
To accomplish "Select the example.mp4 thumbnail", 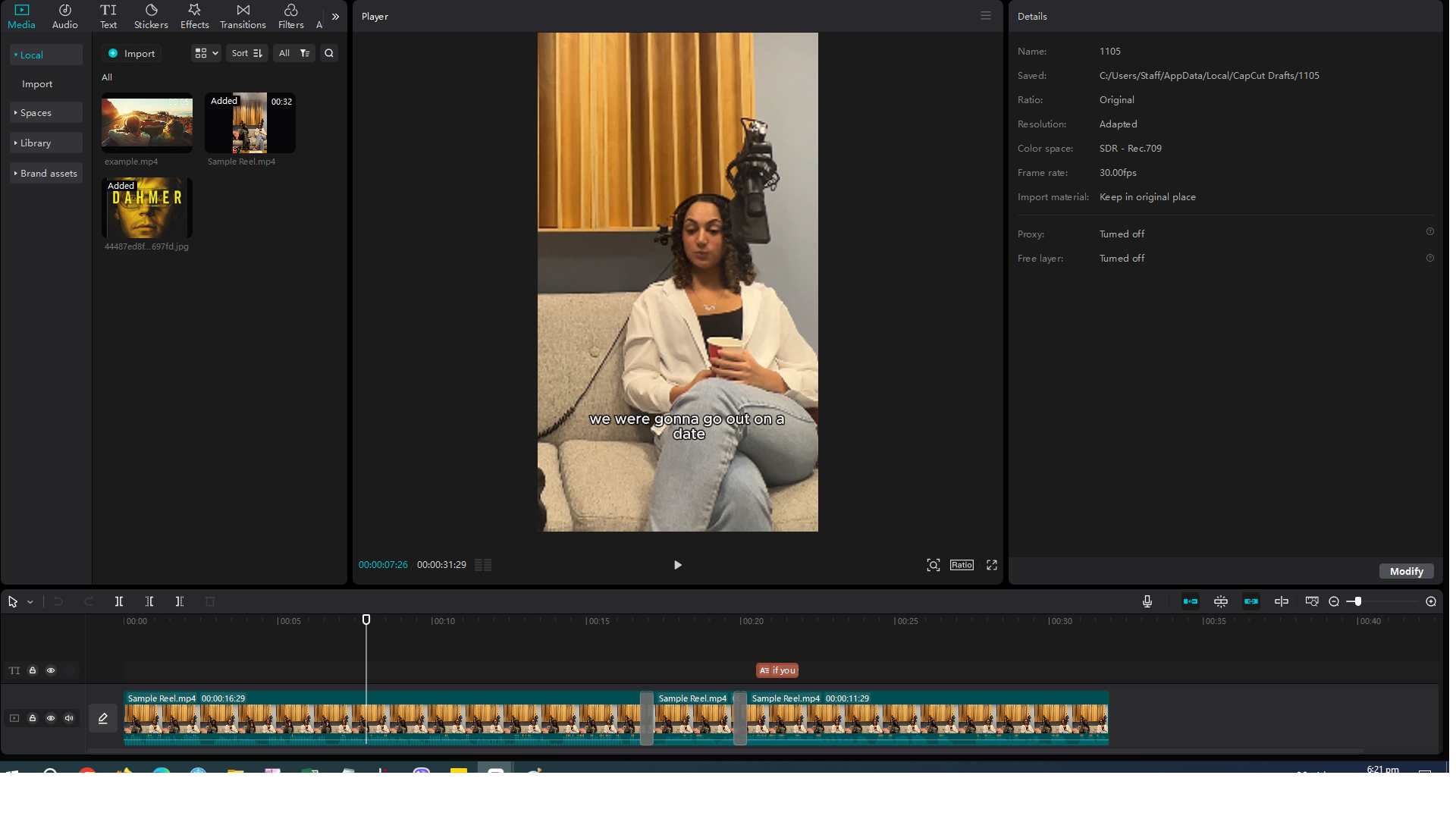I will [x=147, y=124].
